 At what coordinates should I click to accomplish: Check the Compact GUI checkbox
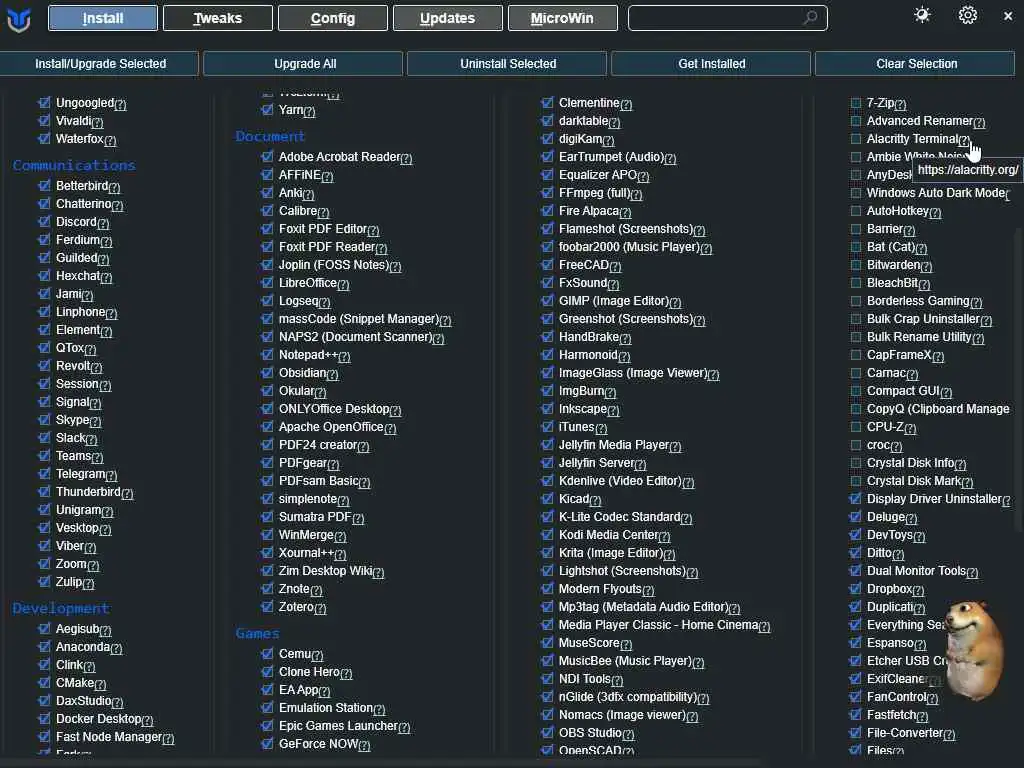click(x=856, y=391)
